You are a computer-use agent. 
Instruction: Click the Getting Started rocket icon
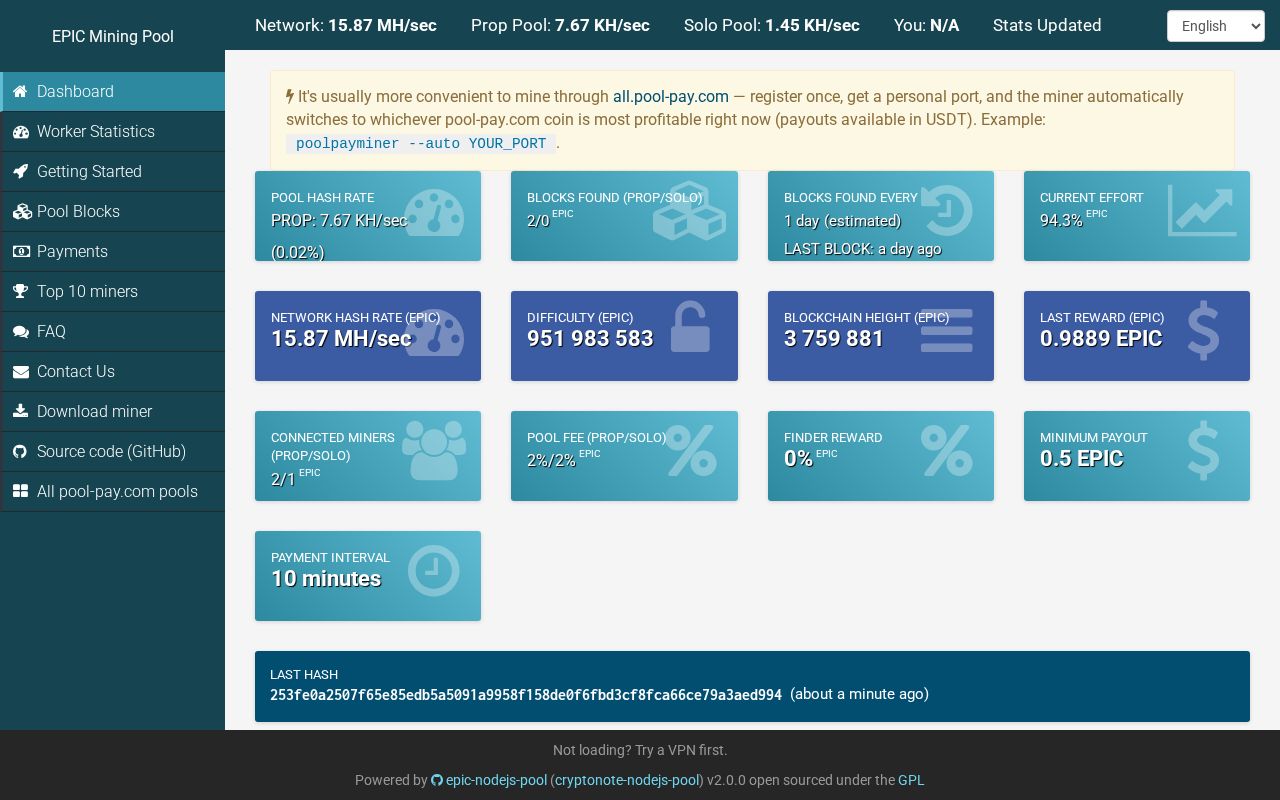(x=20, y=172)
